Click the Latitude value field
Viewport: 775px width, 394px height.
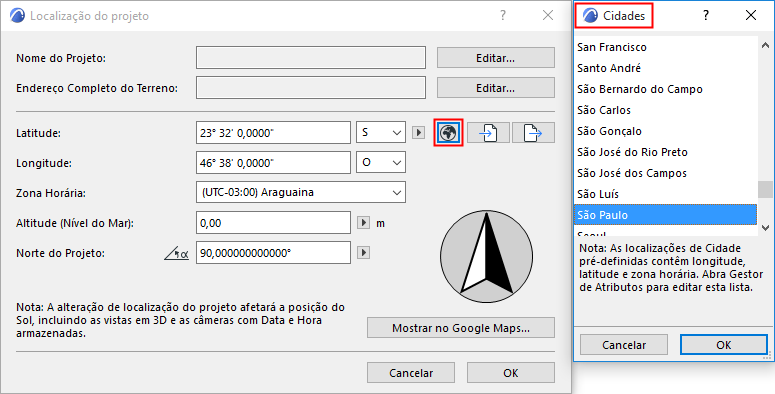(273, 132)
